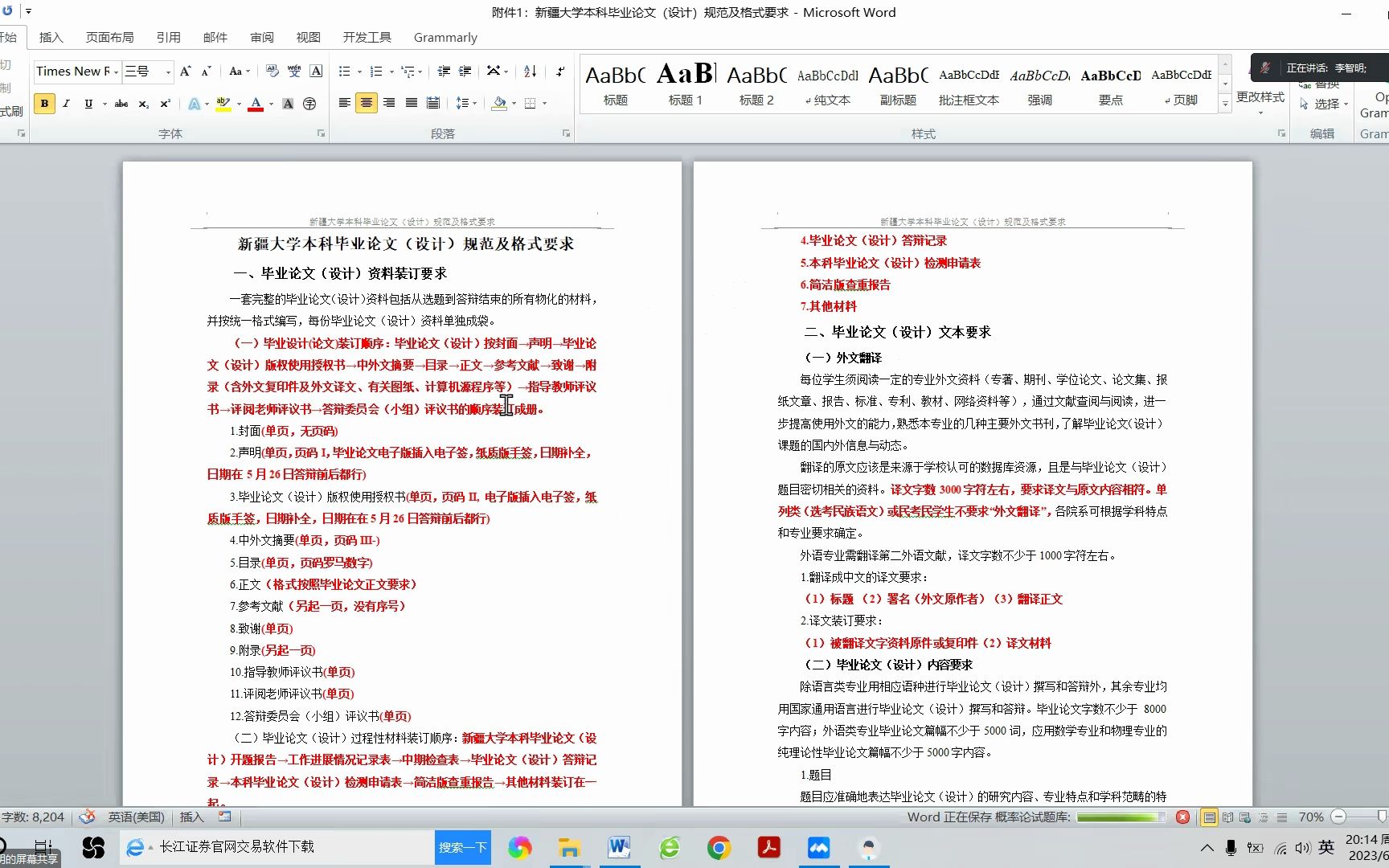Switch alignment from center to left align
This screenshot has width=1389, height=868.
pos(344,103)
